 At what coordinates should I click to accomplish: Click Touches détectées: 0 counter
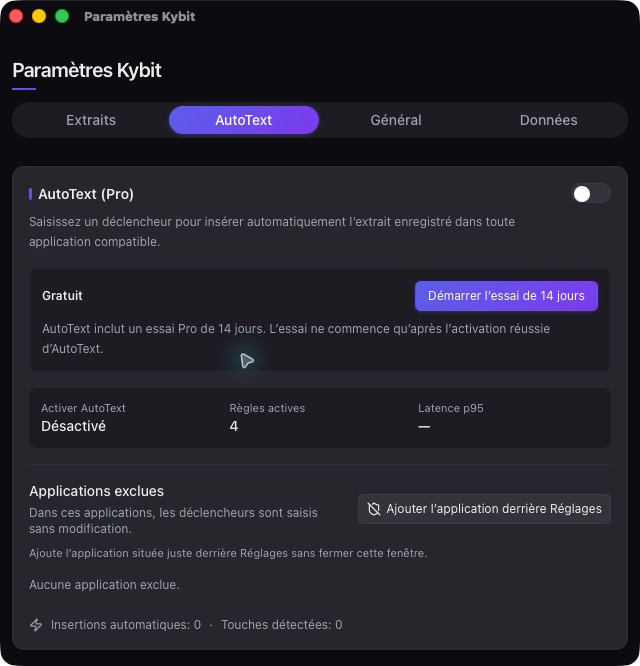tap(282, 625)
